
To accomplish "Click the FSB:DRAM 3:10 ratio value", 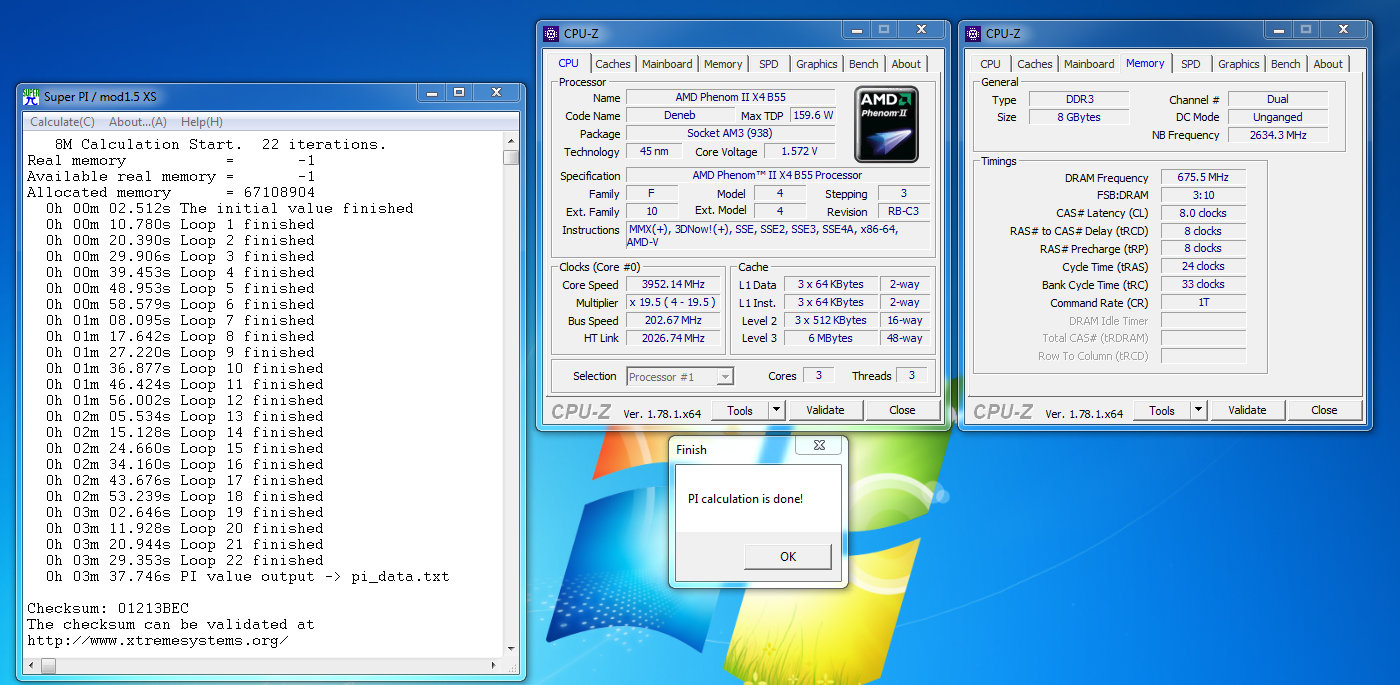I will pos(1203,195).
